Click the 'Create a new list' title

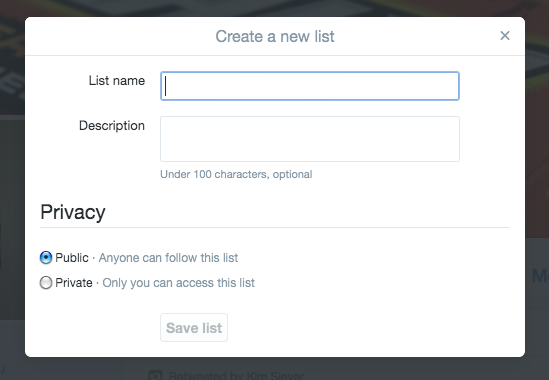(275, 36)
